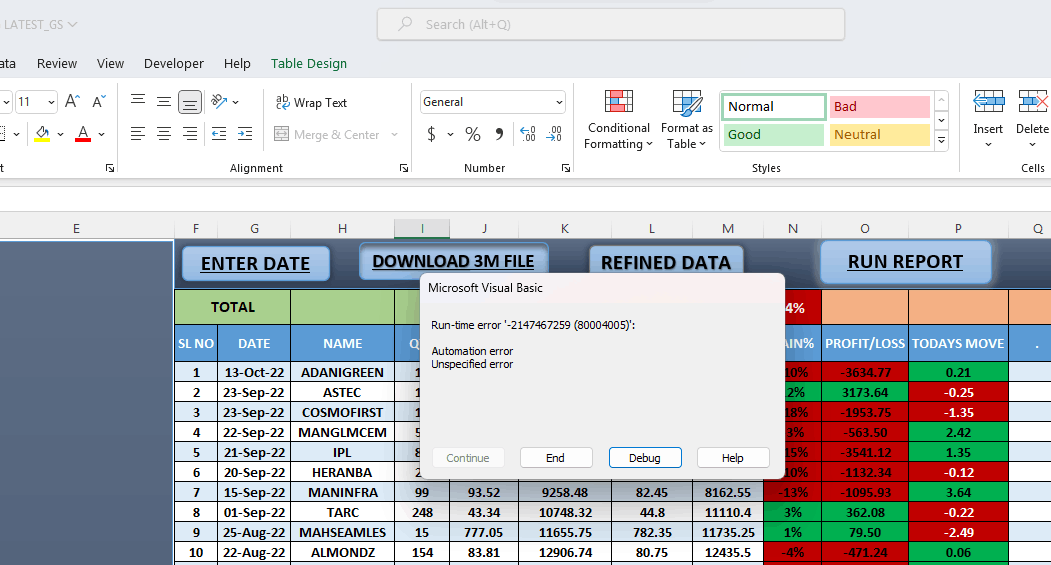1051x565 pixels.
Task: Click the ENTER DATE button
Action: [255, 263]
